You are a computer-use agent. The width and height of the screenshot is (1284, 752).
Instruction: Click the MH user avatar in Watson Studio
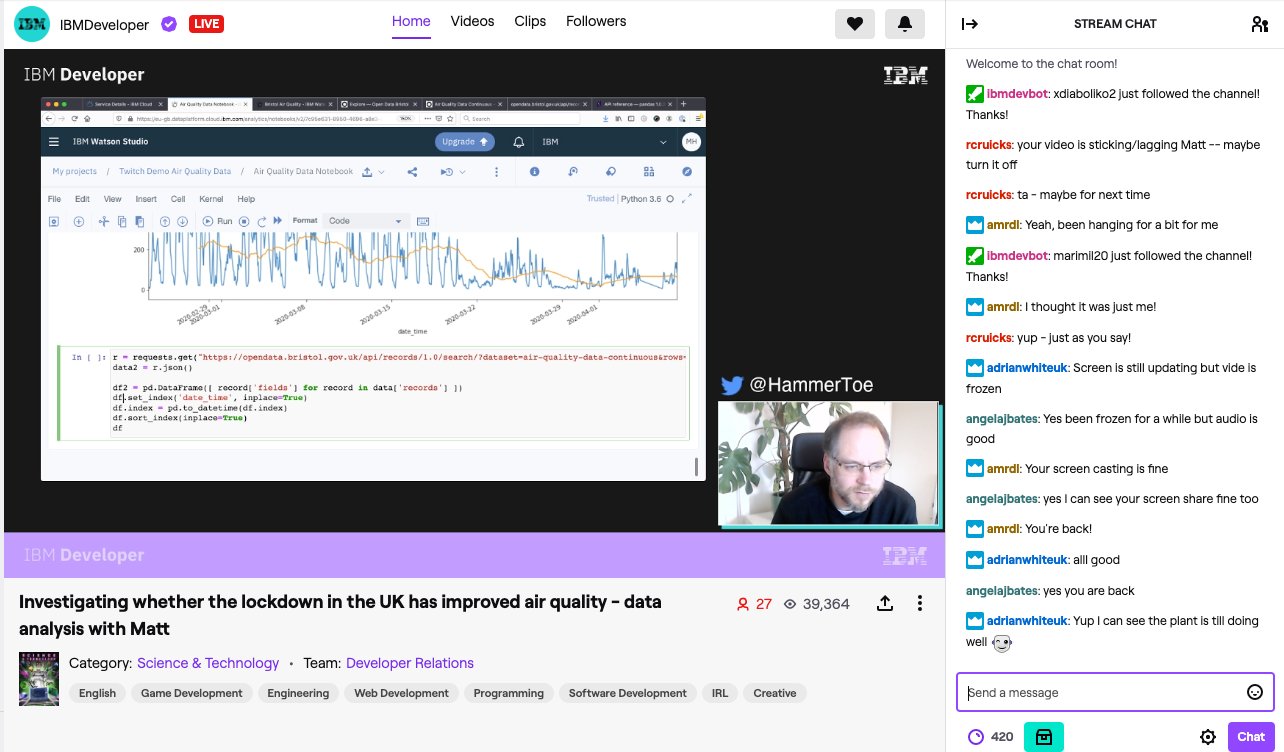[x=690, y=142]
